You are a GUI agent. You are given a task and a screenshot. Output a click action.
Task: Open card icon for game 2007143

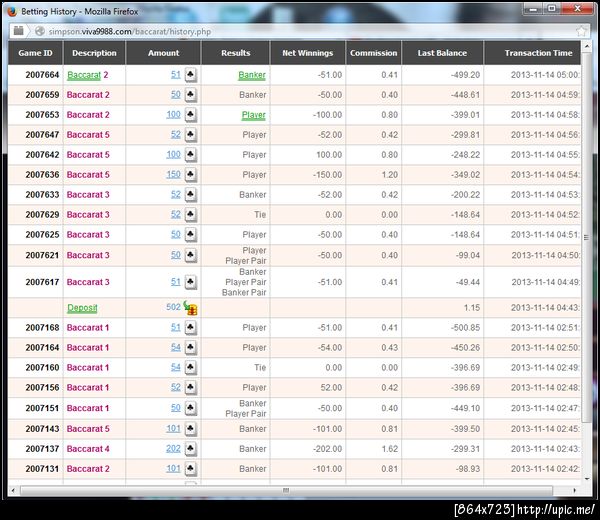click(x=191, y=429)
